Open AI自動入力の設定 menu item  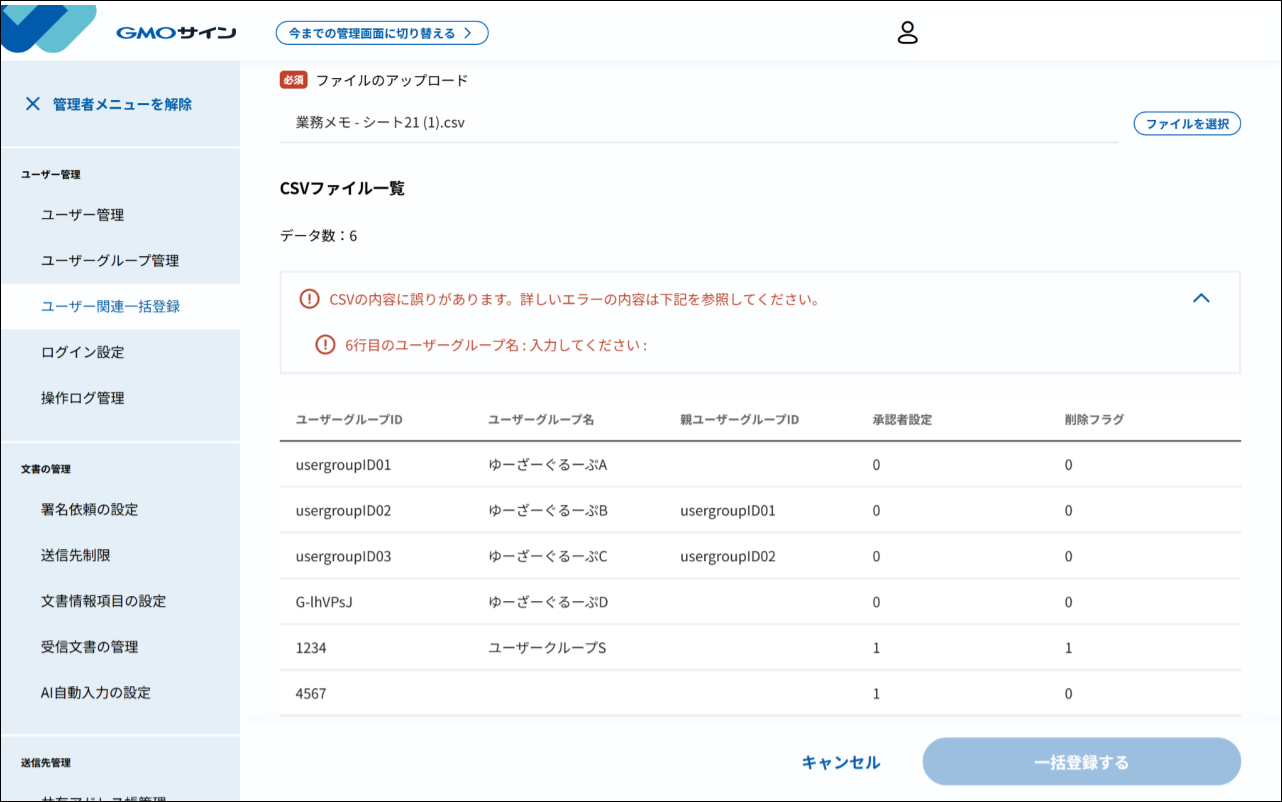[x=96, y=693]
